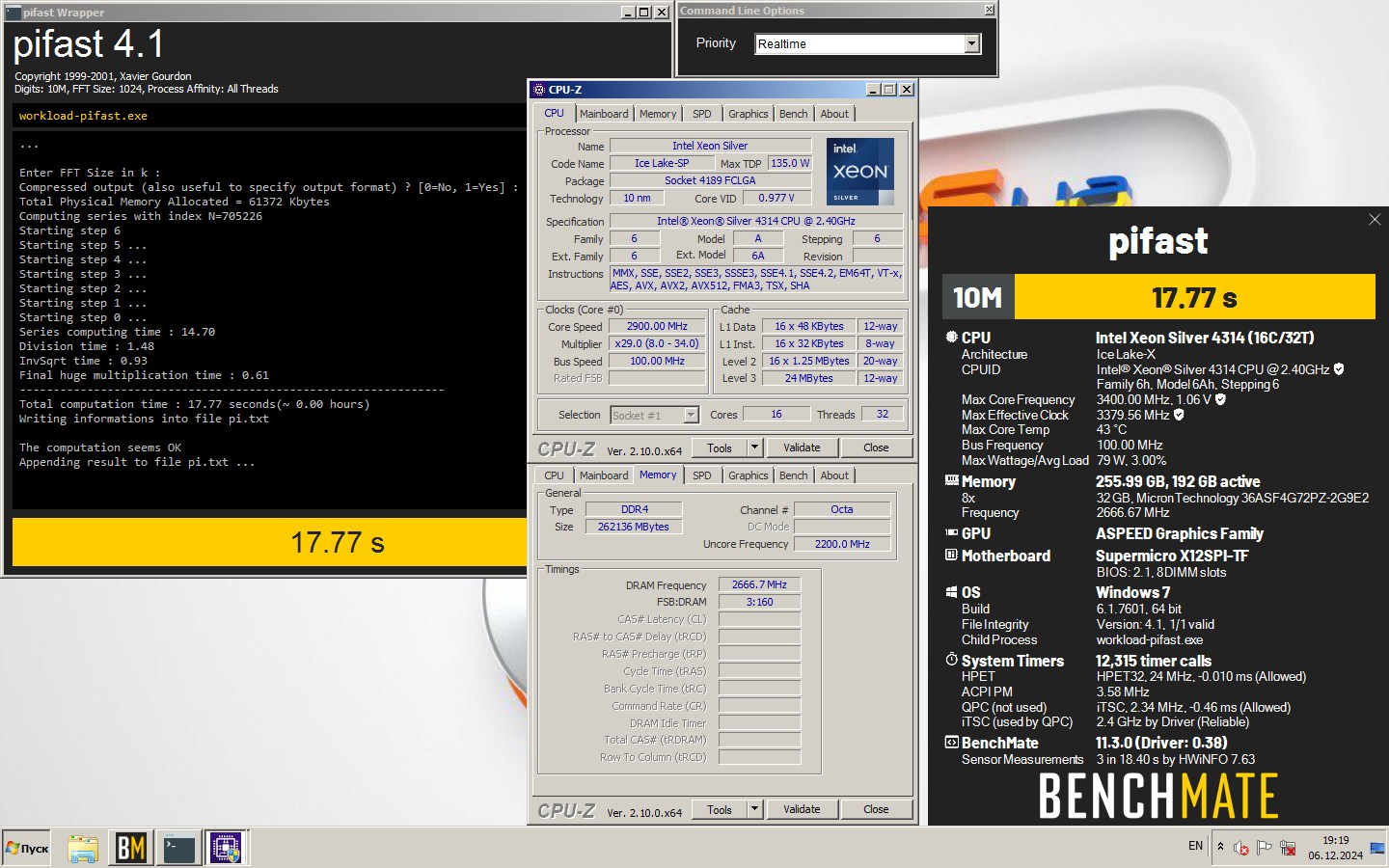The image size is (1389, 868).
Task: Open File Explorer from the taskbar
Action: click(x=83, y=848)
